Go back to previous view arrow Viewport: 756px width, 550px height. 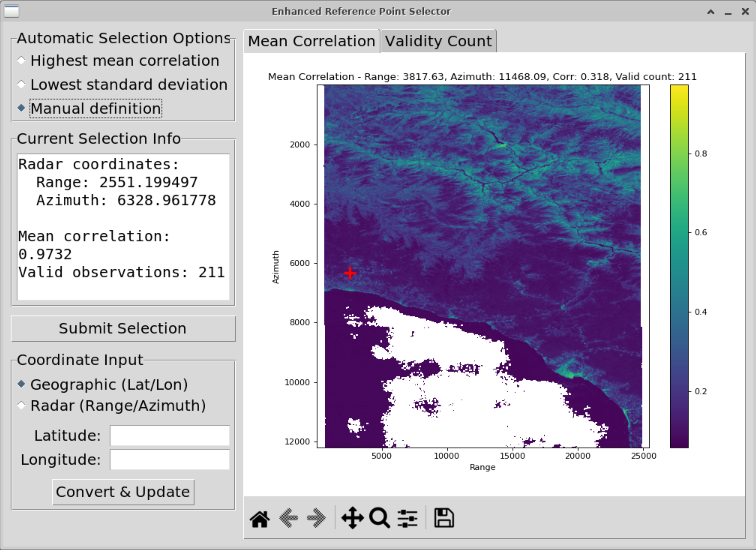(x=288, y=519)
